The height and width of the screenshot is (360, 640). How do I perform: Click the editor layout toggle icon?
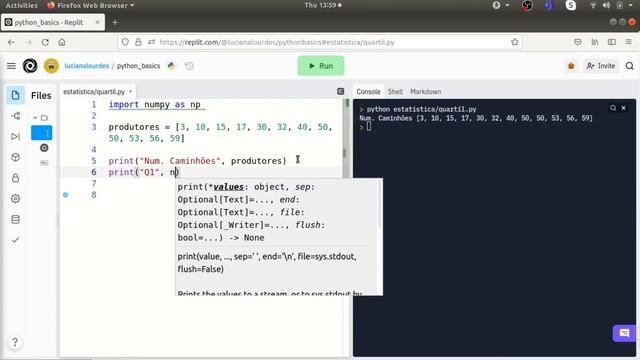click(340, 91)
